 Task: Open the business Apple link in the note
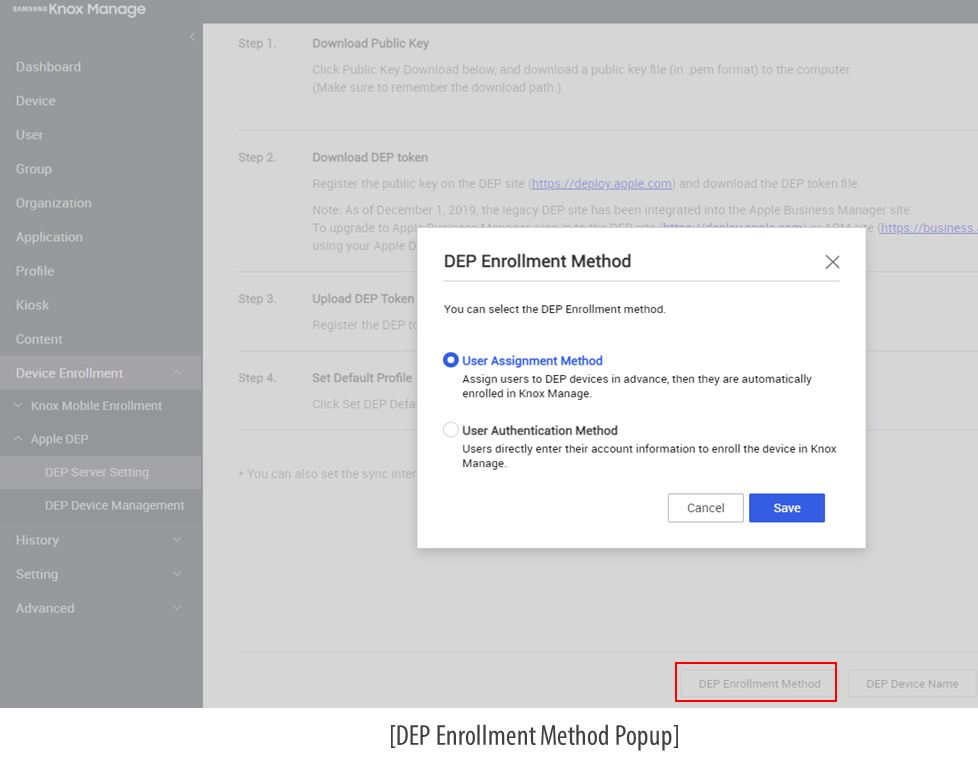[x=929, y=228]
